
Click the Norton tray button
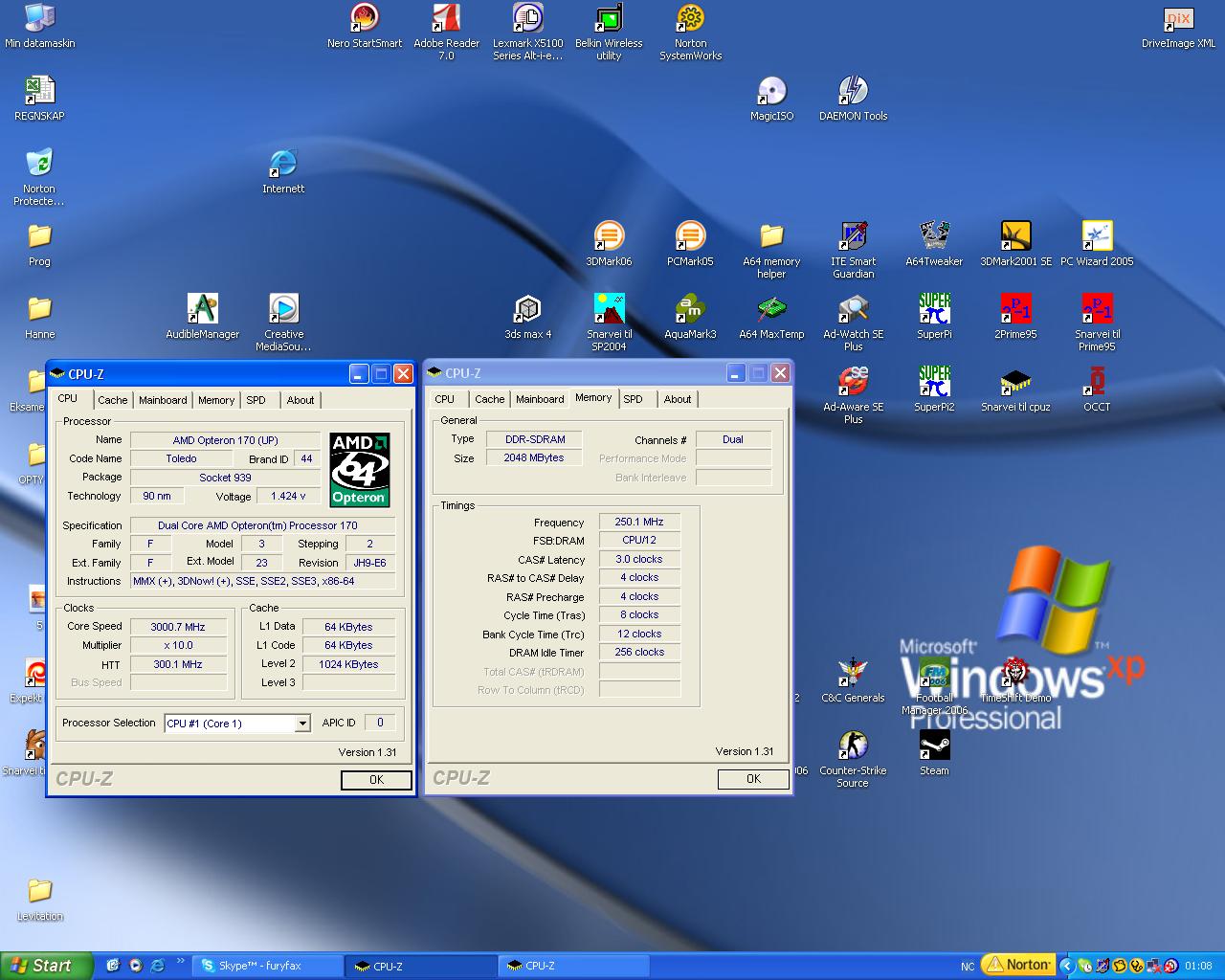point(1019,965)
